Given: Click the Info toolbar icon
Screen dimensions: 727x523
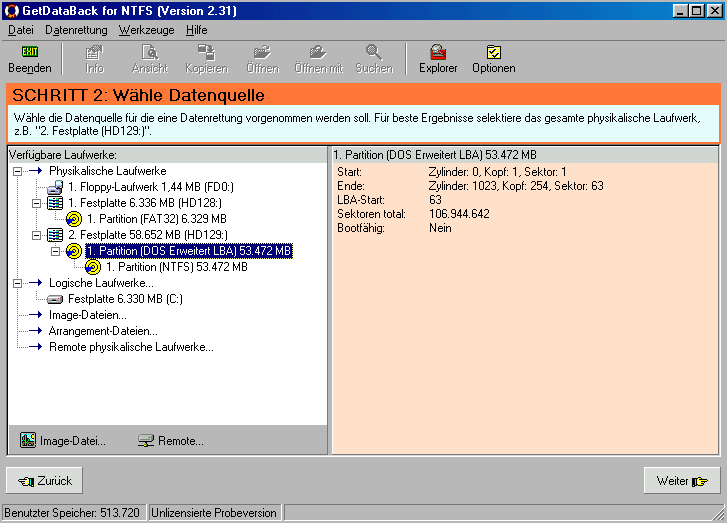Looking at the screenshot, I should tap(95, 52).
